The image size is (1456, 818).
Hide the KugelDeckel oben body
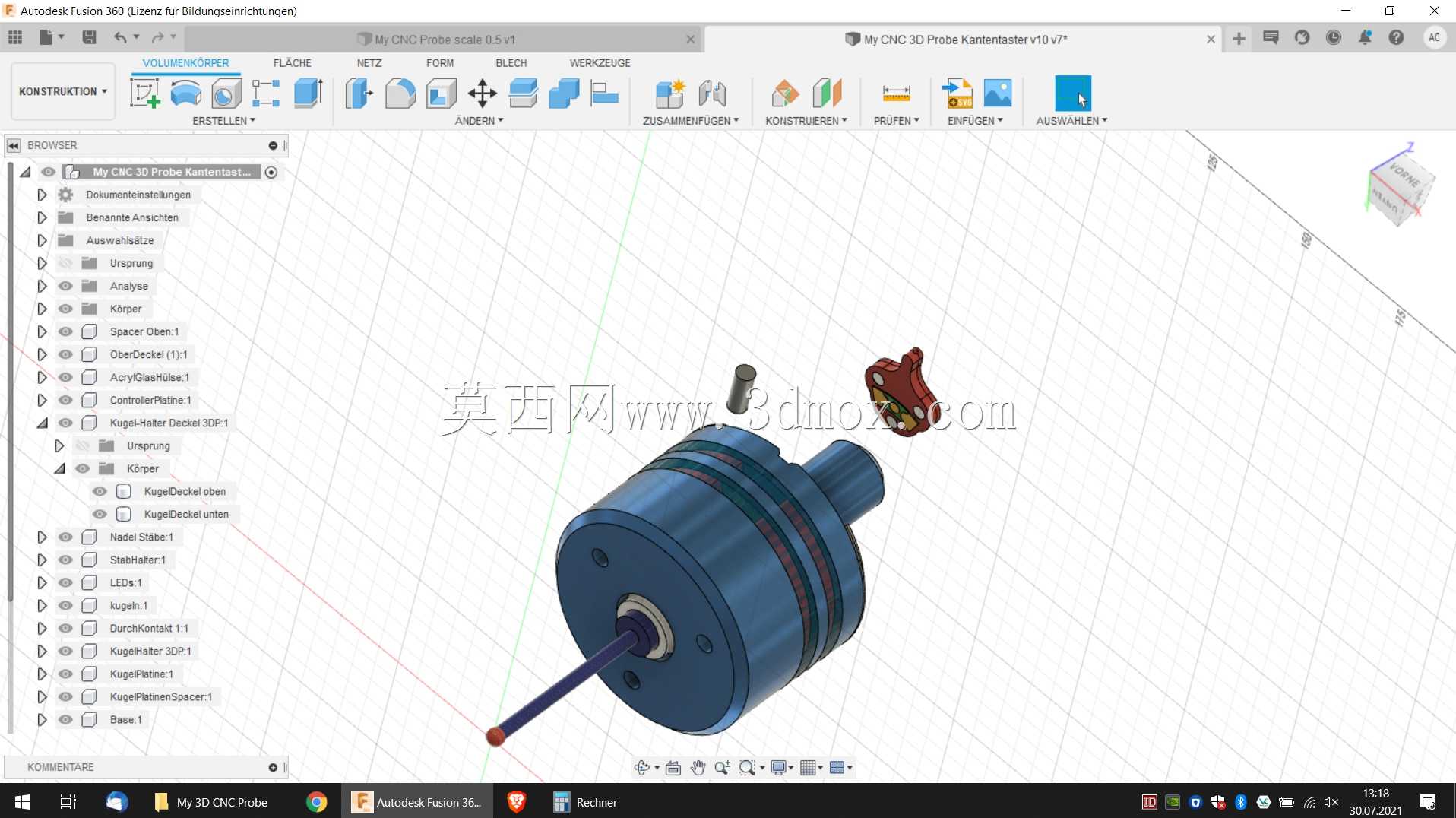tap(100, 491)
